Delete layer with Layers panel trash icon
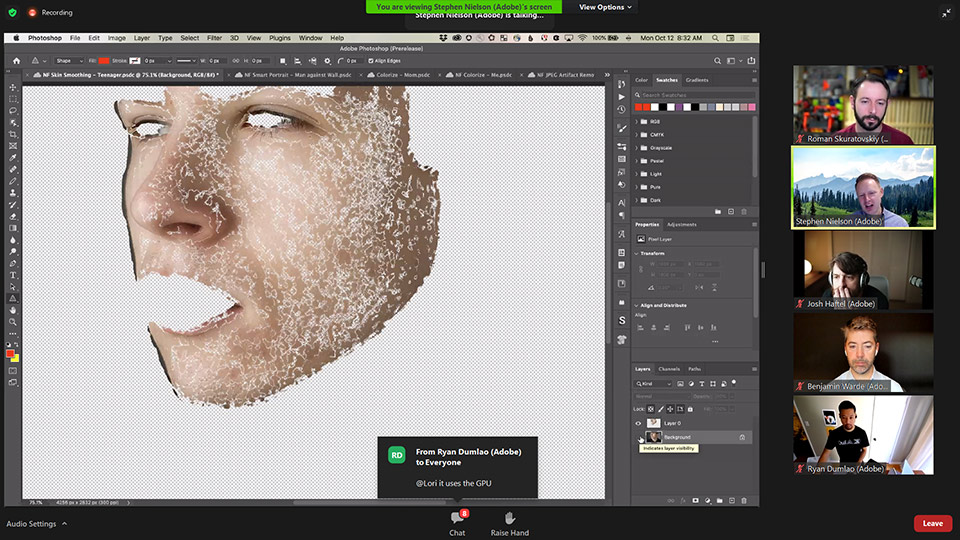This screenshot has height=540, width=960. pos(744,501)
